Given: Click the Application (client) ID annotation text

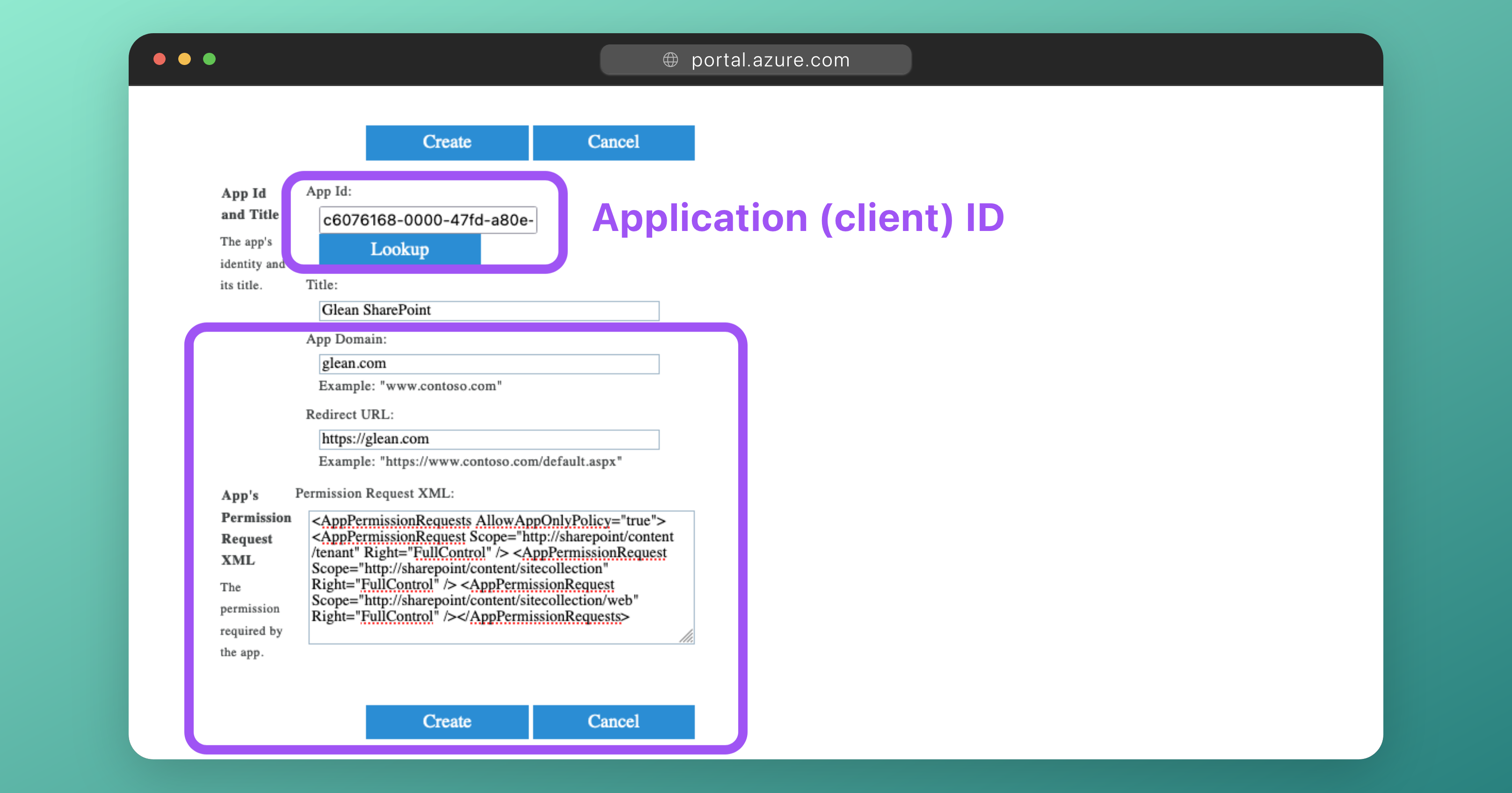Looking at the screenshot, I should click(798, 218).
